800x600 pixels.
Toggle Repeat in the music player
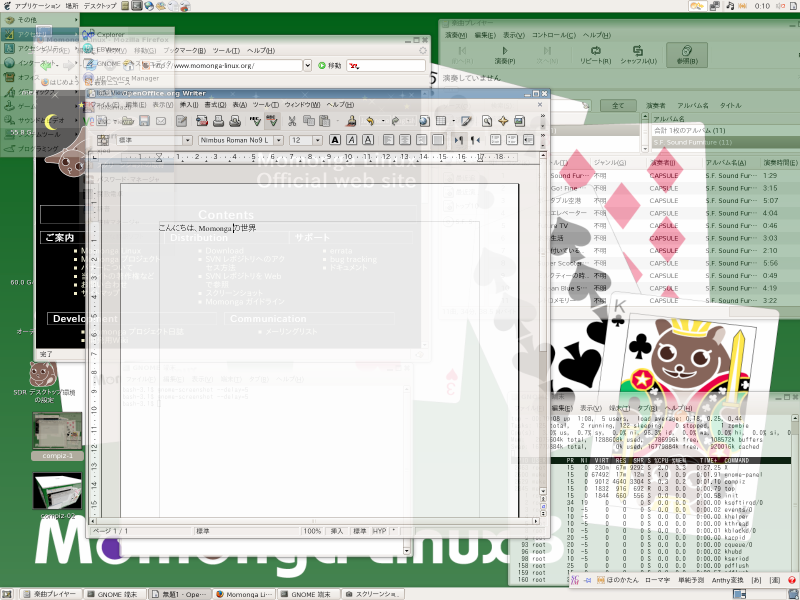coord(595,55)
